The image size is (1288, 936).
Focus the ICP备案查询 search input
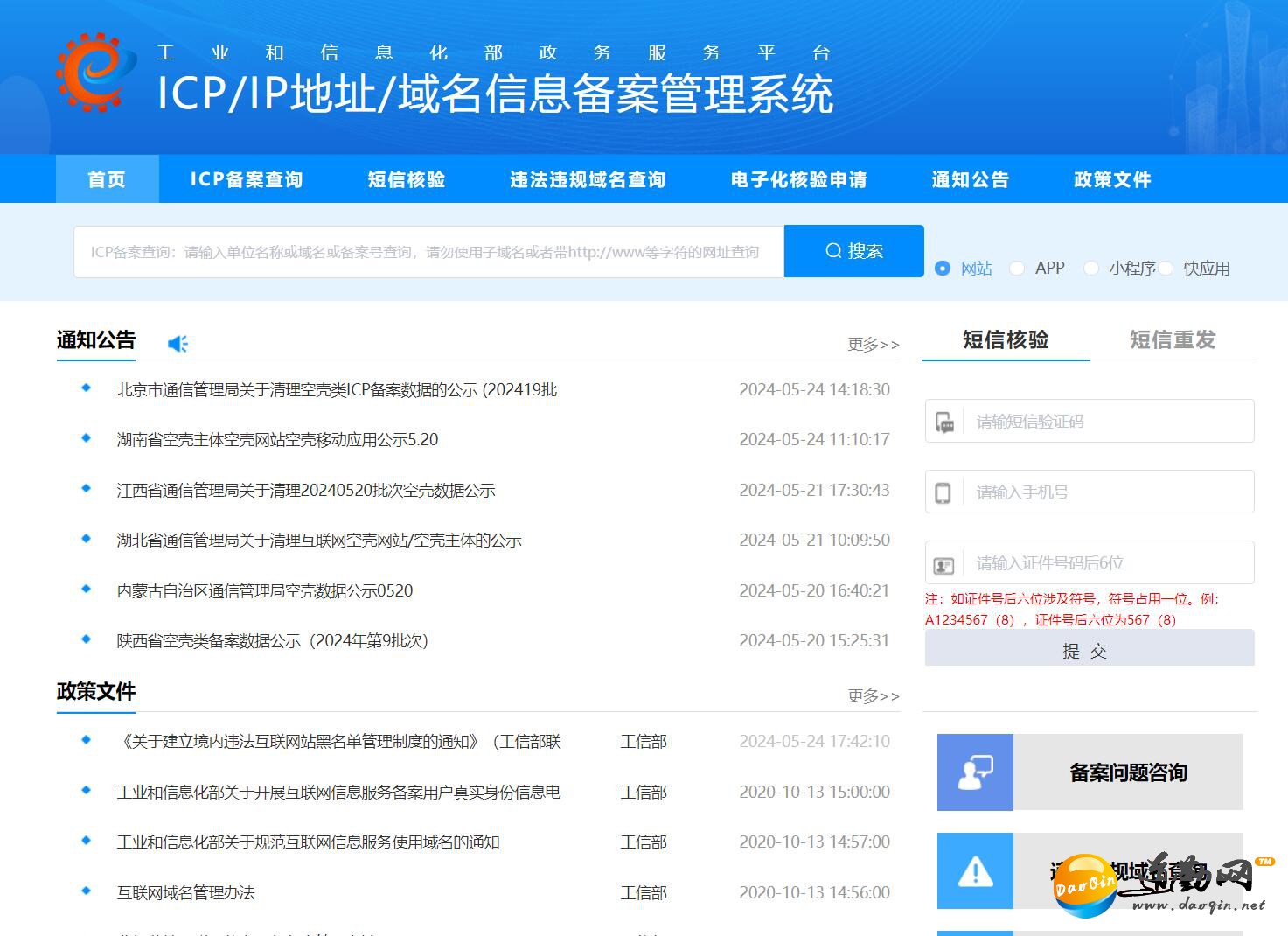tap(428, 252)
